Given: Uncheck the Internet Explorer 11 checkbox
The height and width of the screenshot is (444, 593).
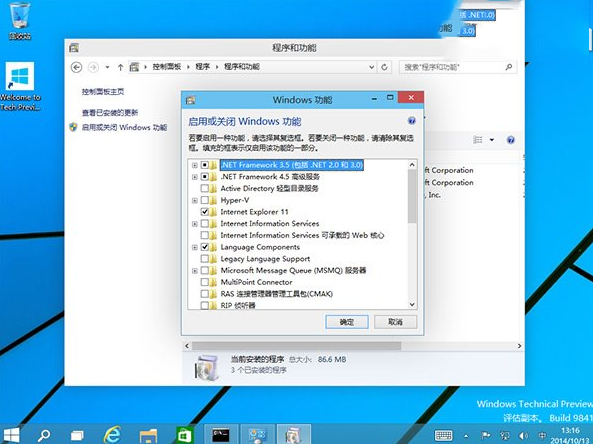Looking at the screenshot, I should (x=205, y=212).
